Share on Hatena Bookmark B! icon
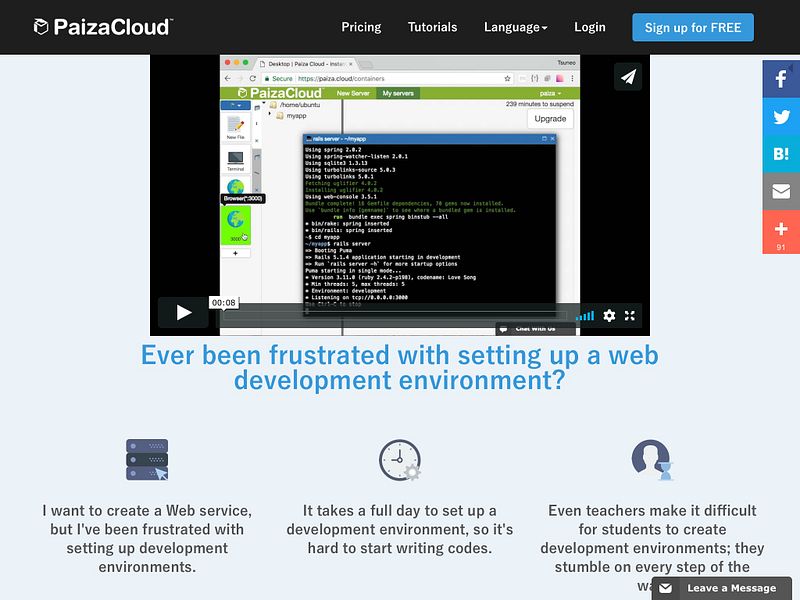 pos(781,154)
